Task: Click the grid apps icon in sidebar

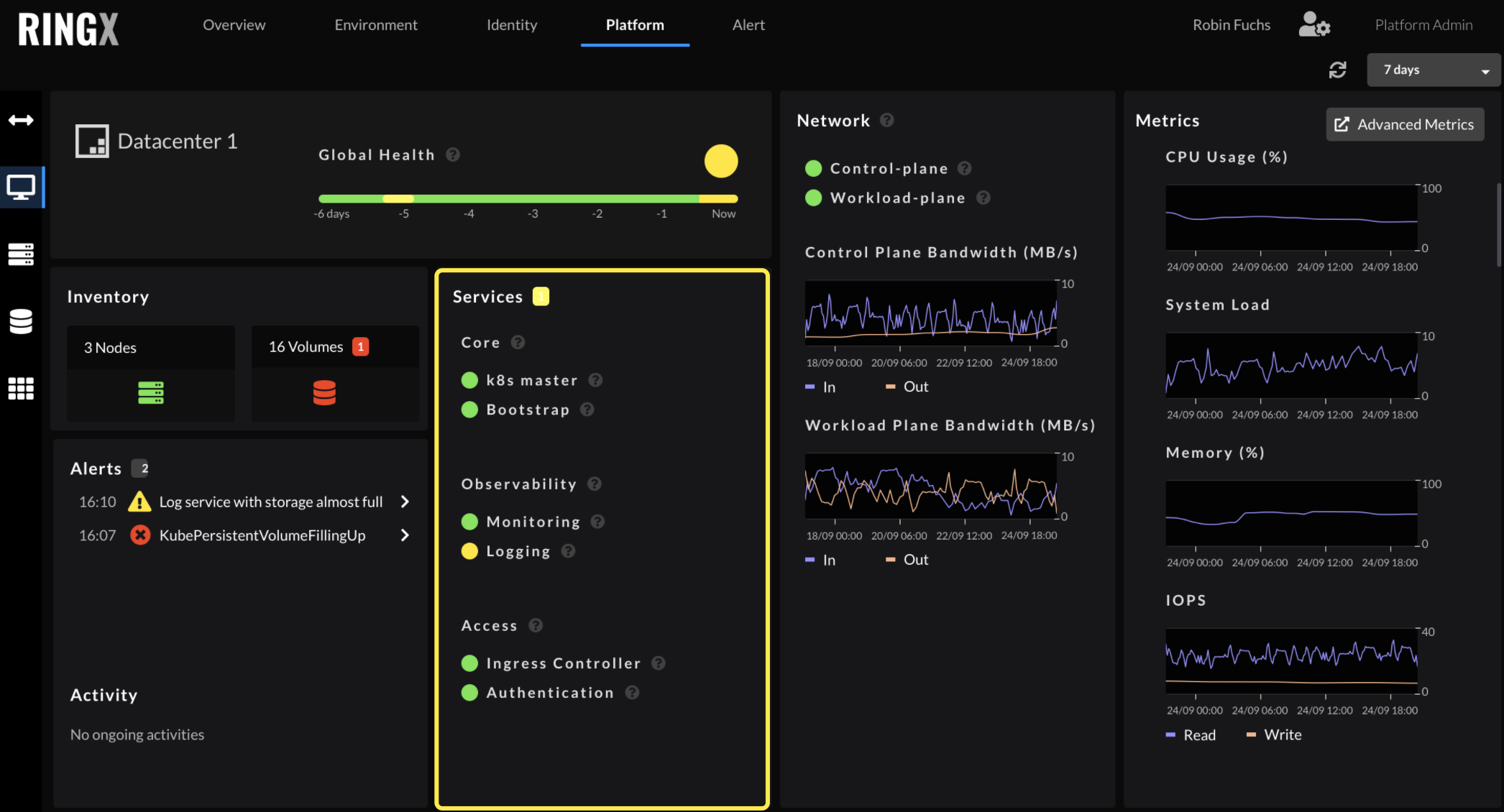Action: [x=21, y=389]
